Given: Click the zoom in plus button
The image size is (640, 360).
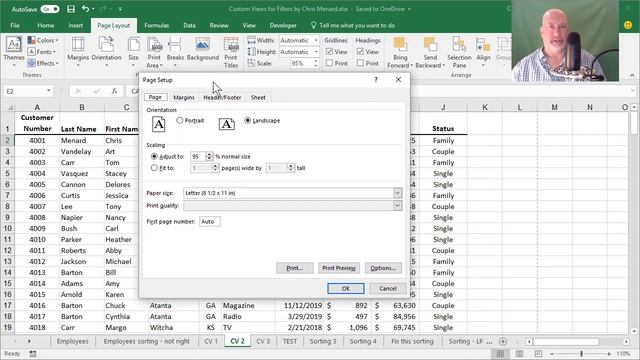Looking at the screenshot, I should coord(609,353).
